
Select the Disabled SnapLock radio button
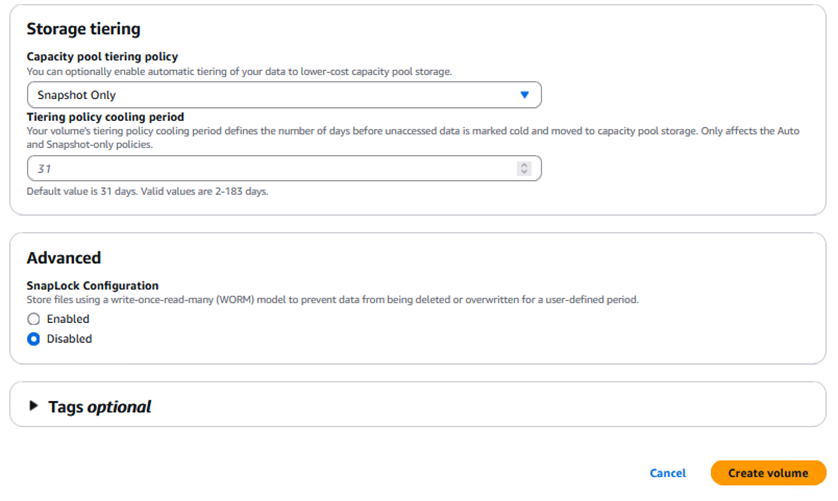coord(34,339)
